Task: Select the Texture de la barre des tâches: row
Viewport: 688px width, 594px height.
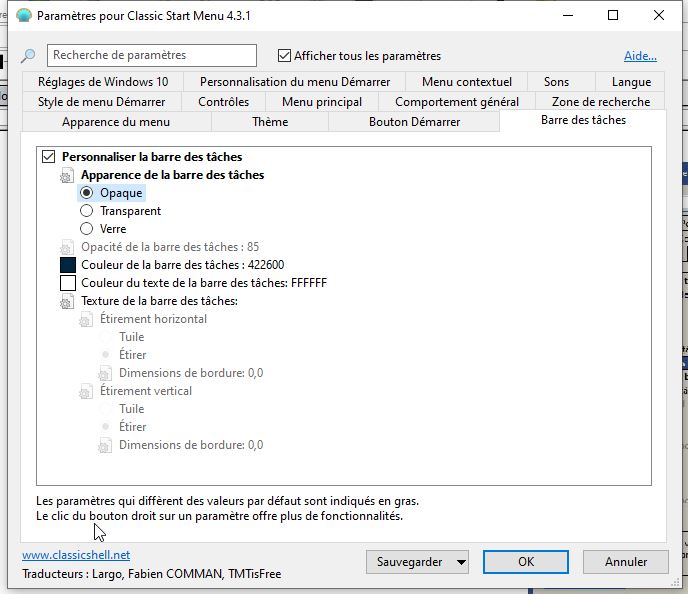Action: 159,301
